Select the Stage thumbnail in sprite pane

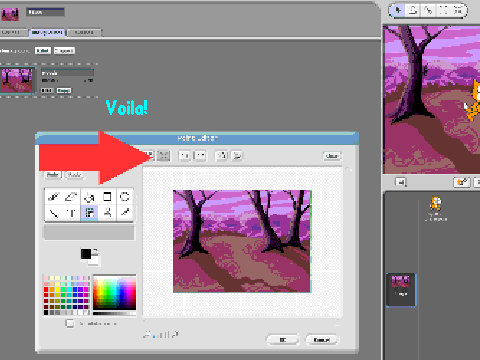coord(401,290)
